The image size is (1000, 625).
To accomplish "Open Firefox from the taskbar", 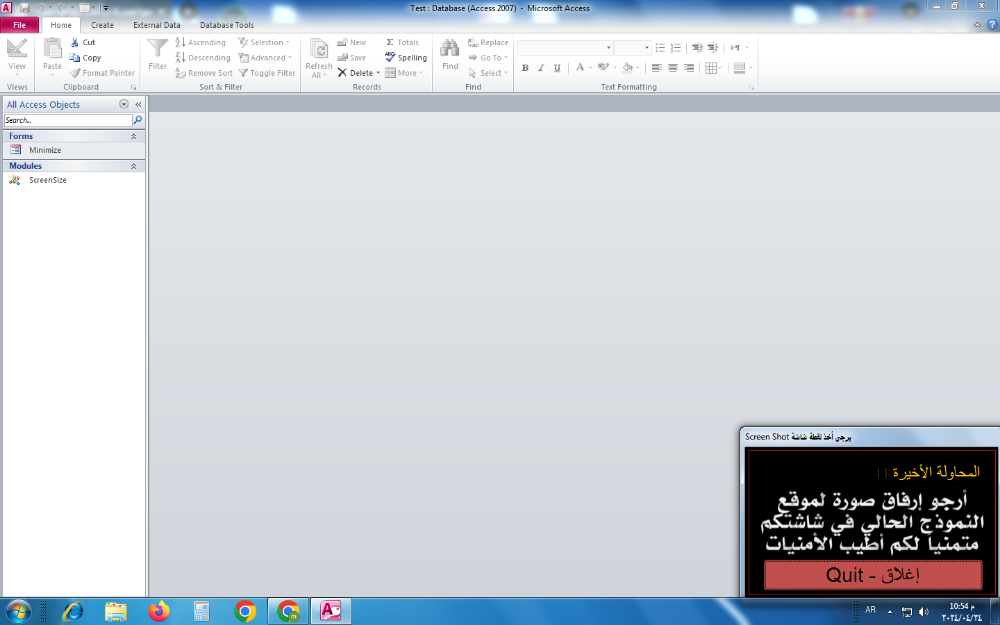I will tap(159, 611).
